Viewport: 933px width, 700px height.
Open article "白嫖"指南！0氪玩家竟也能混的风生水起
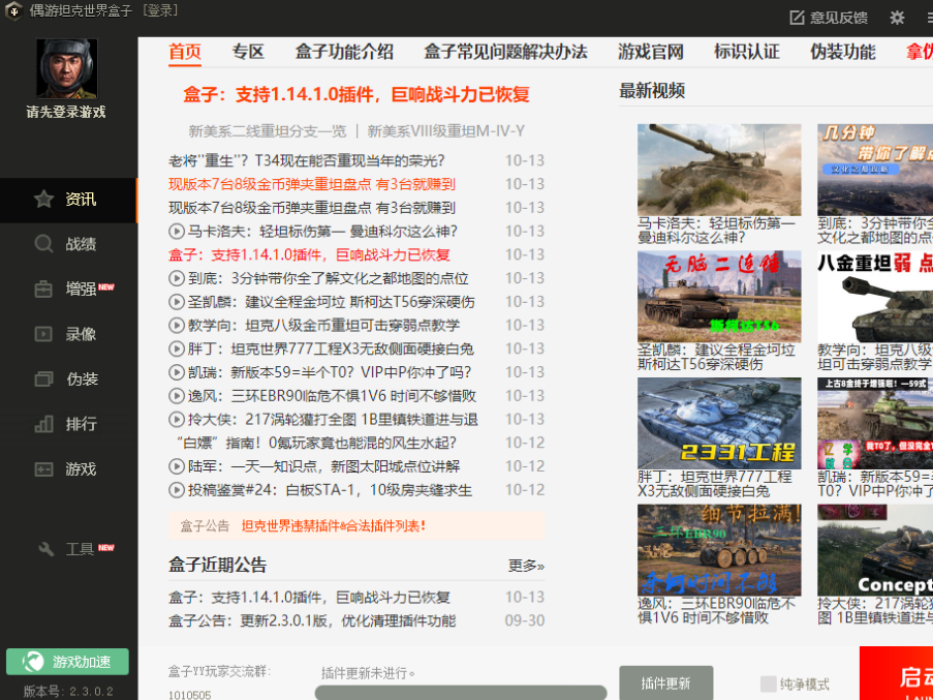(316, 443)
